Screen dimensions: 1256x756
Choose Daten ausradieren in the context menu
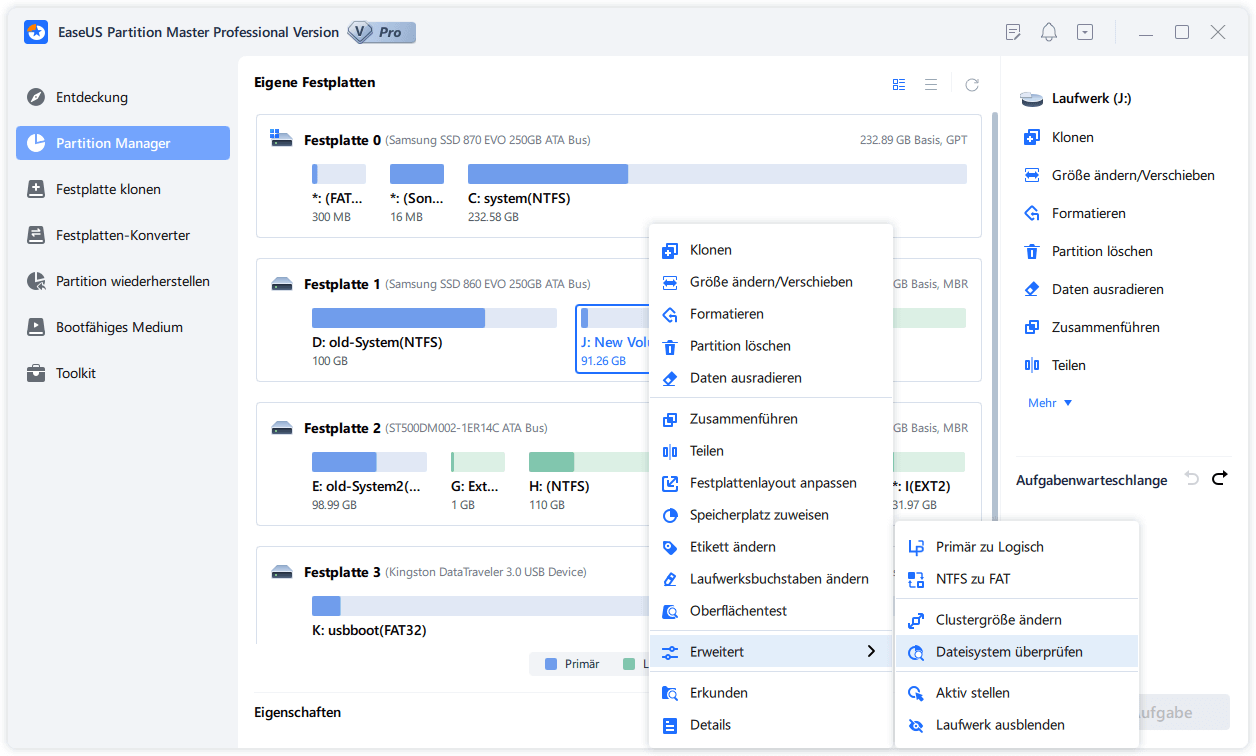tap(771, 378)
